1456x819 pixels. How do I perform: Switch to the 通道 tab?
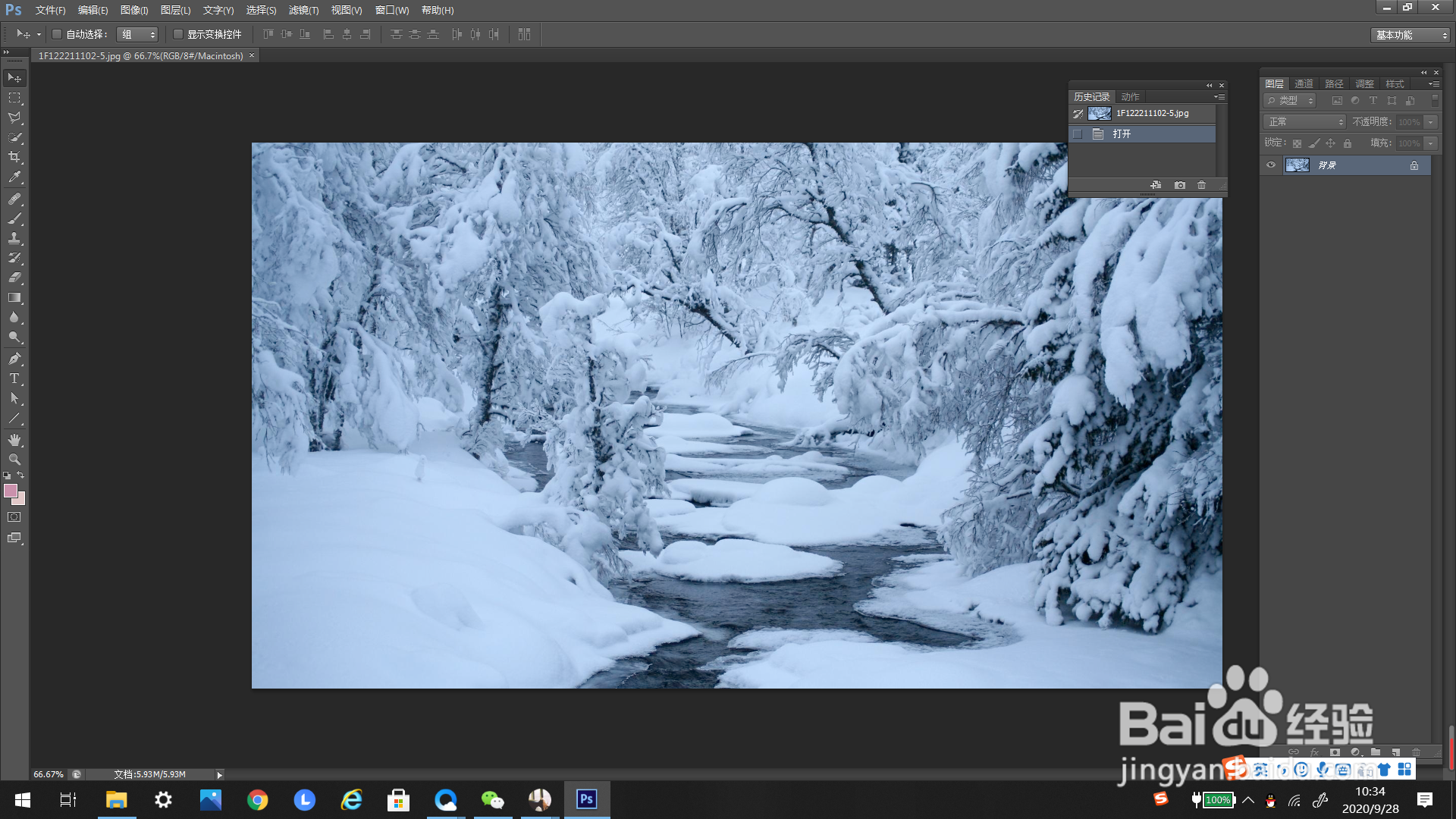tap(1304, 83)
